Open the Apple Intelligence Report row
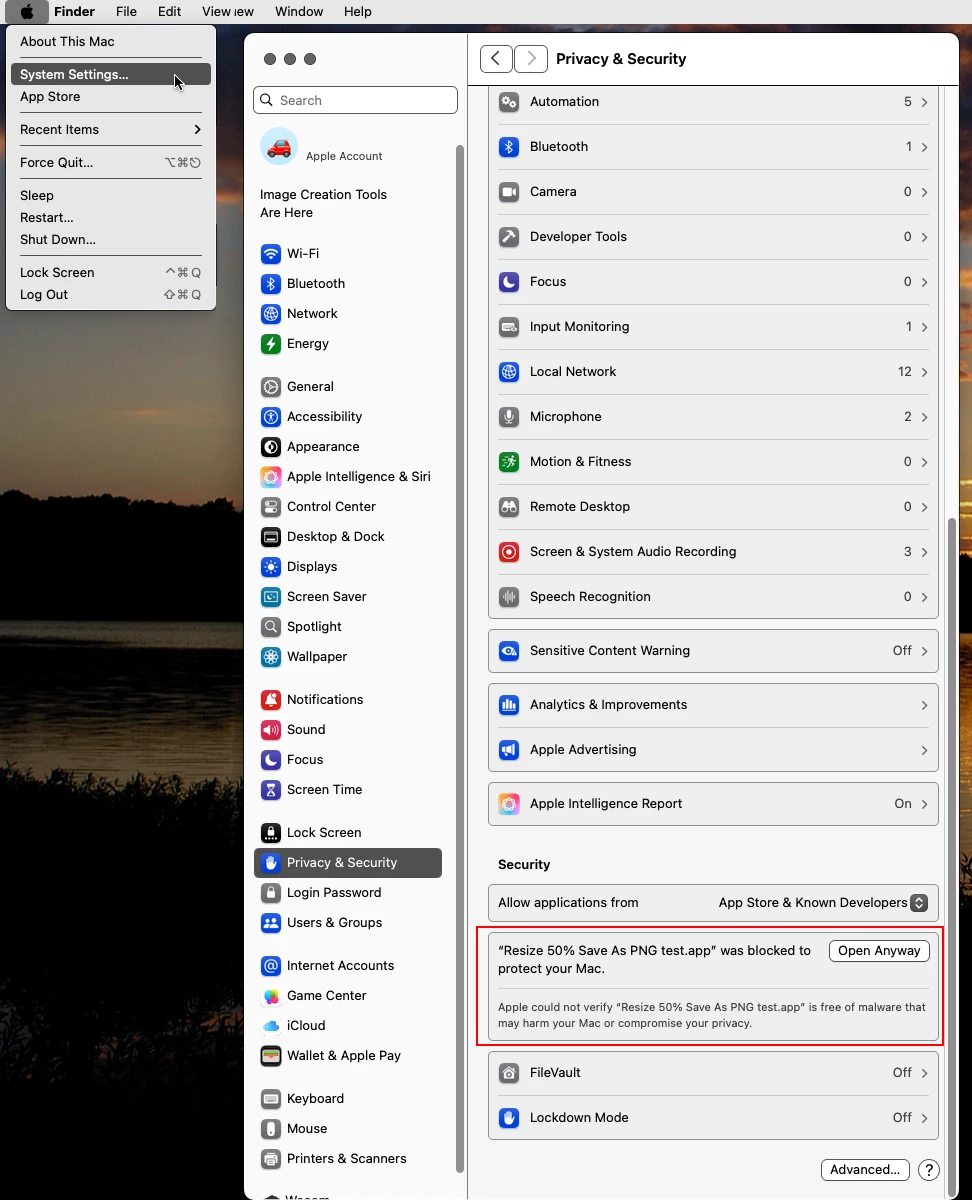Viewport: 972px width, 1200px height. tap(713, 804)
